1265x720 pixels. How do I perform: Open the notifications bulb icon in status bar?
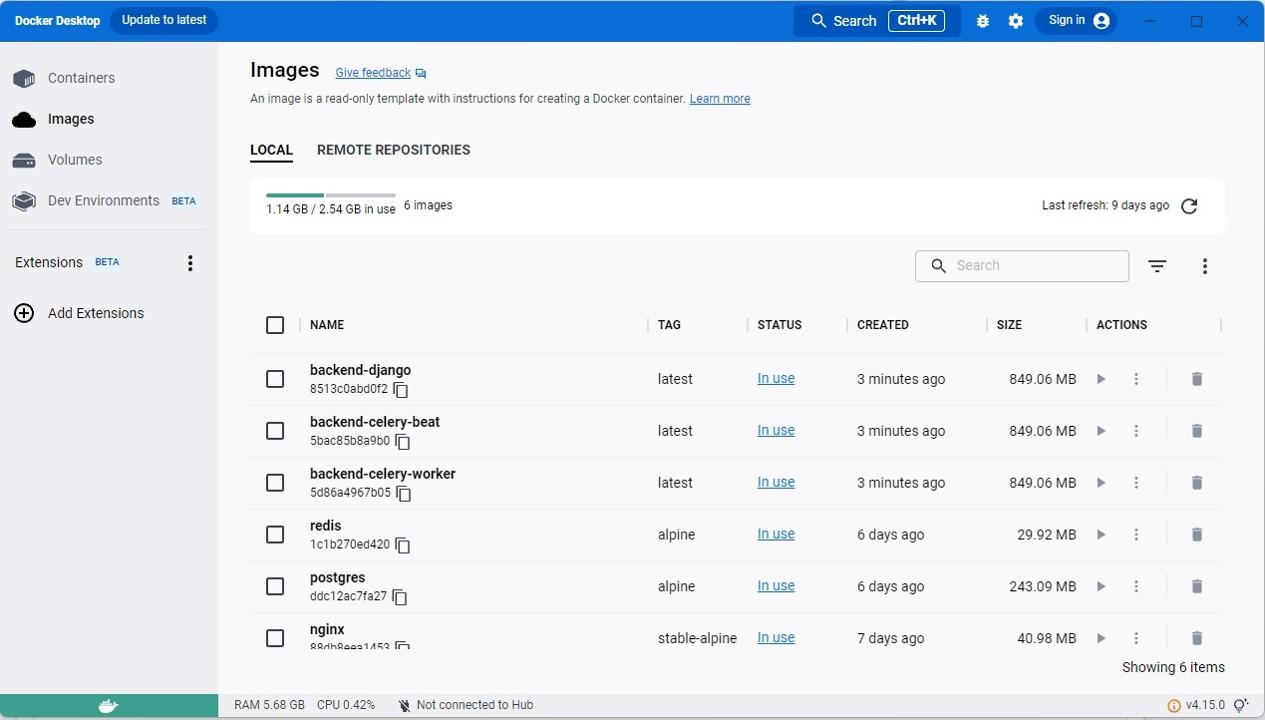pyautogui.click(x=1242, y=705)
